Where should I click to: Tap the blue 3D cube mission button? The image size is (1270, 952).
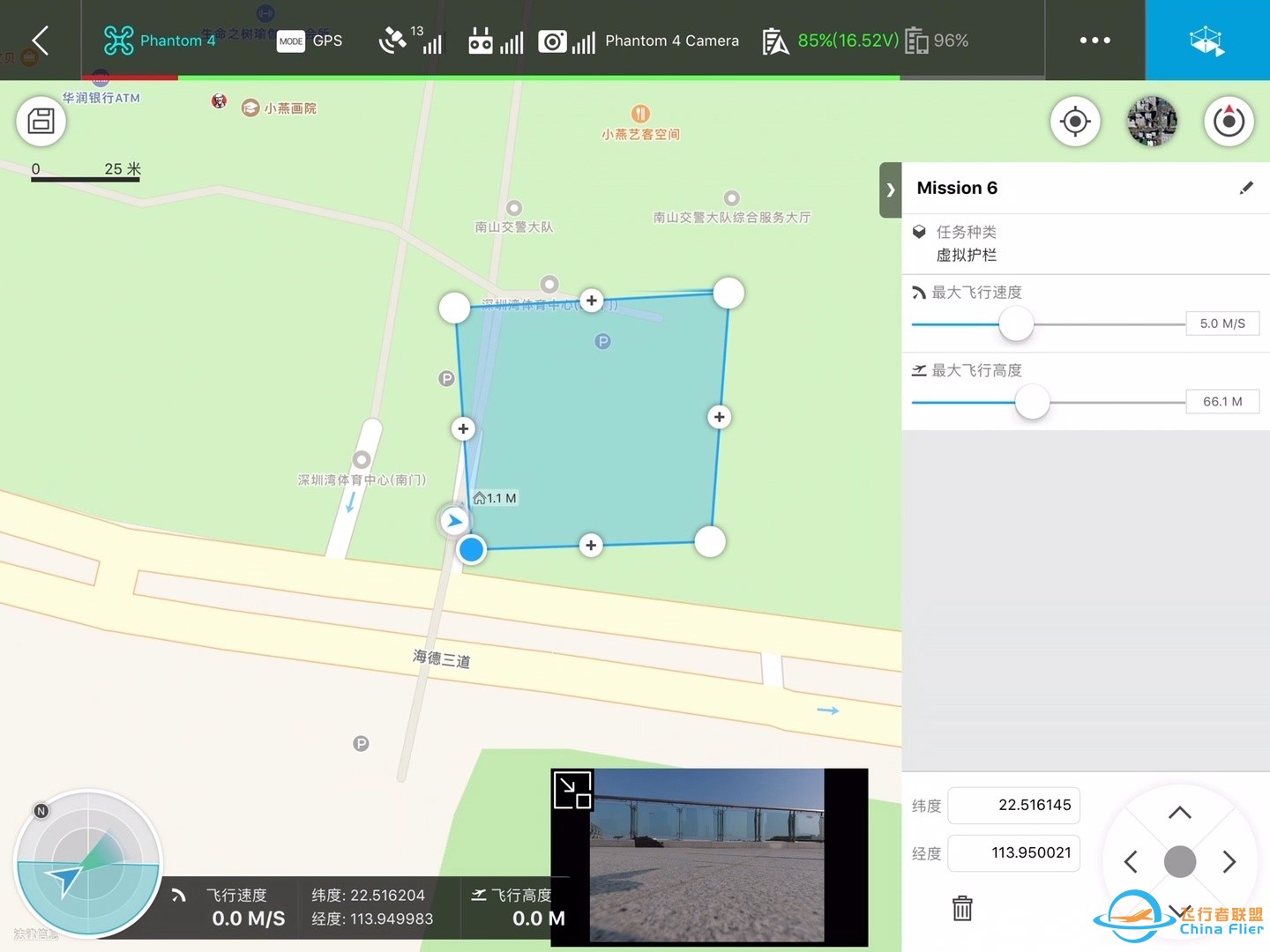[1207, 41]
